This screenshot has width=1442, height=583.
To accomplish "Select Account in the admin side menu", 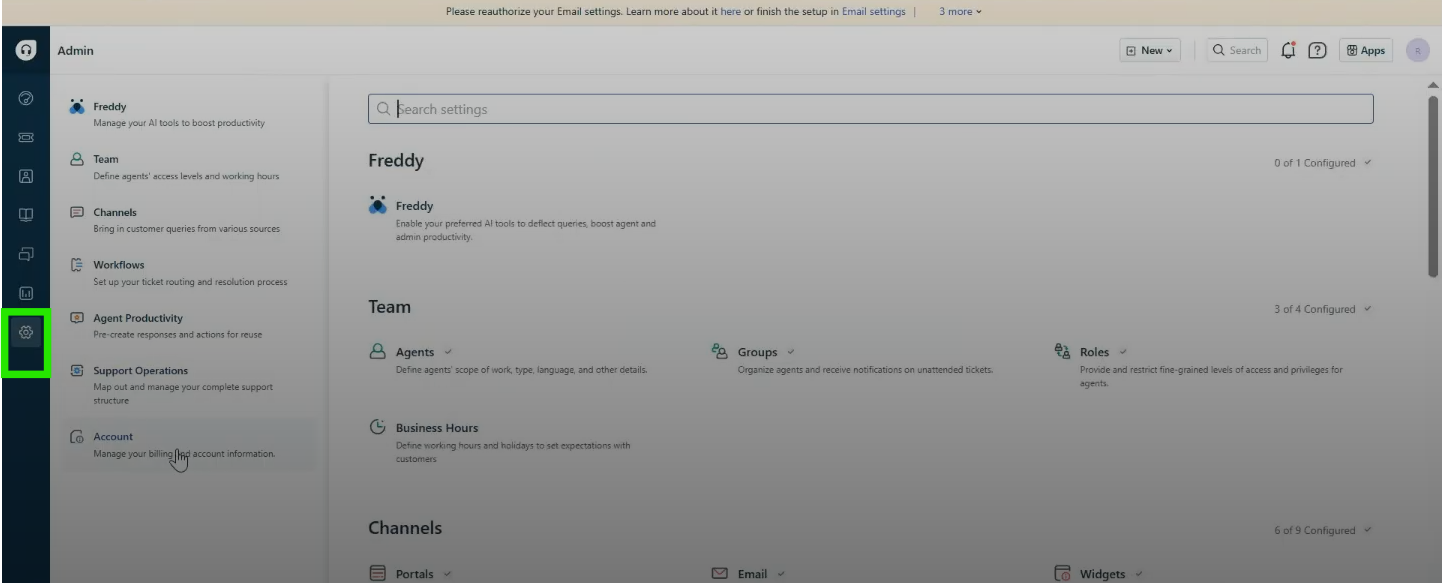I will point(113,437).
